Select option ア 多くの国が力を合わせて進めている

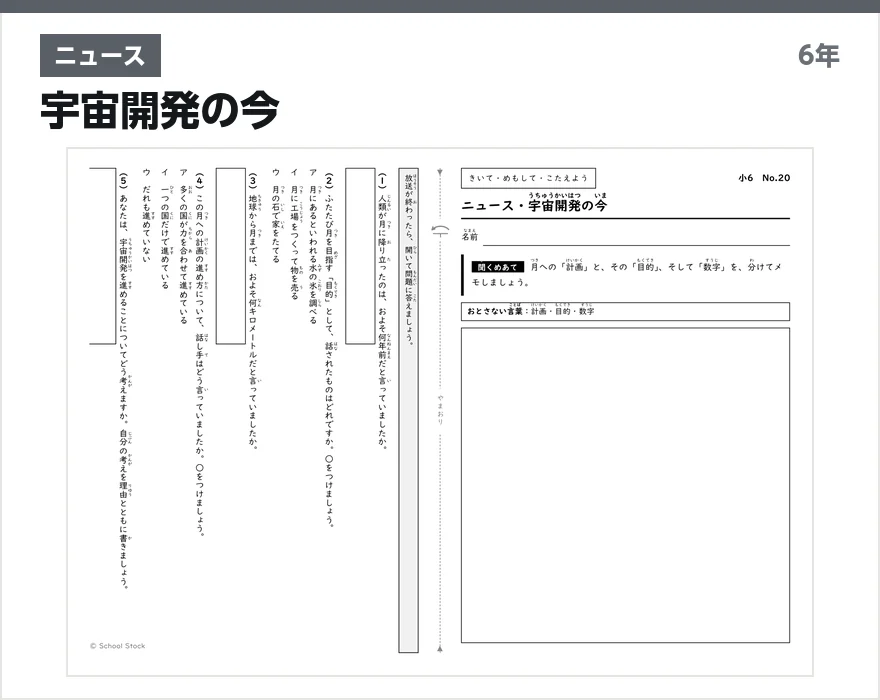(184, 246)
